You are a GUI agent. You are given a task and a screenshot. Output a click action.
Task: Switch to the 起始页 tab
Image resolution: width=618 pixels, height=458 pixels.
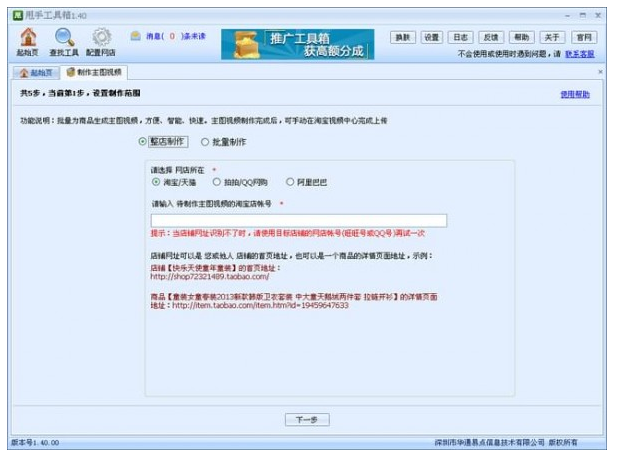pyautogui.click(x=36, y=73)
